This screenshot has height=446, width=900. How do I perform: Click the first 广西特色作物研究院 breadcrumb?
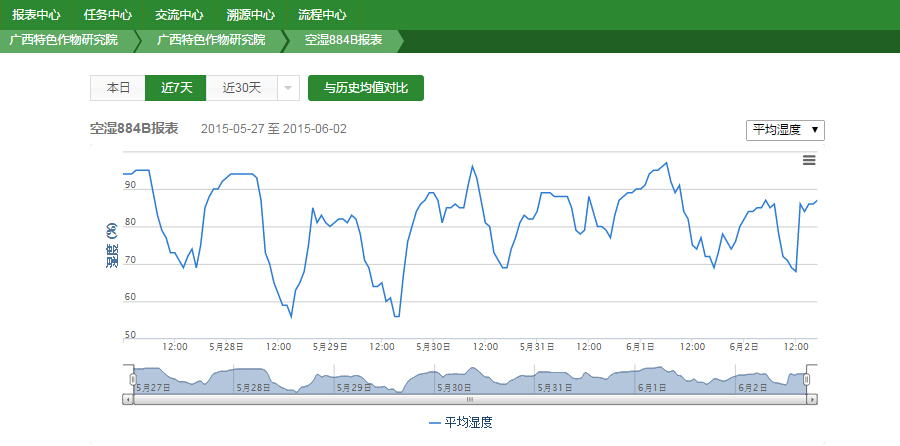coord(63,40)
